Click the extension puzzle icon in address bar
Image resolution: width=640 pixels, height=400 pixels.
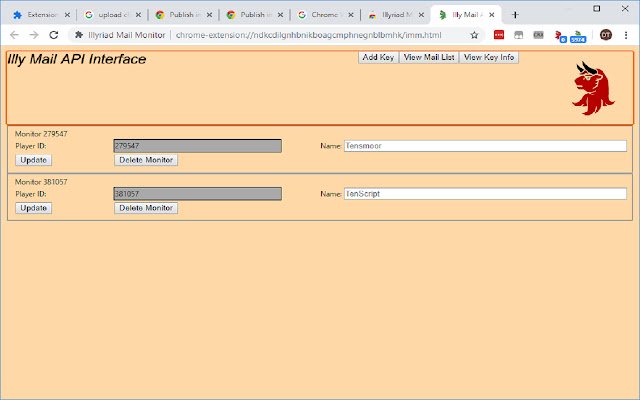(x=79, y=35)
